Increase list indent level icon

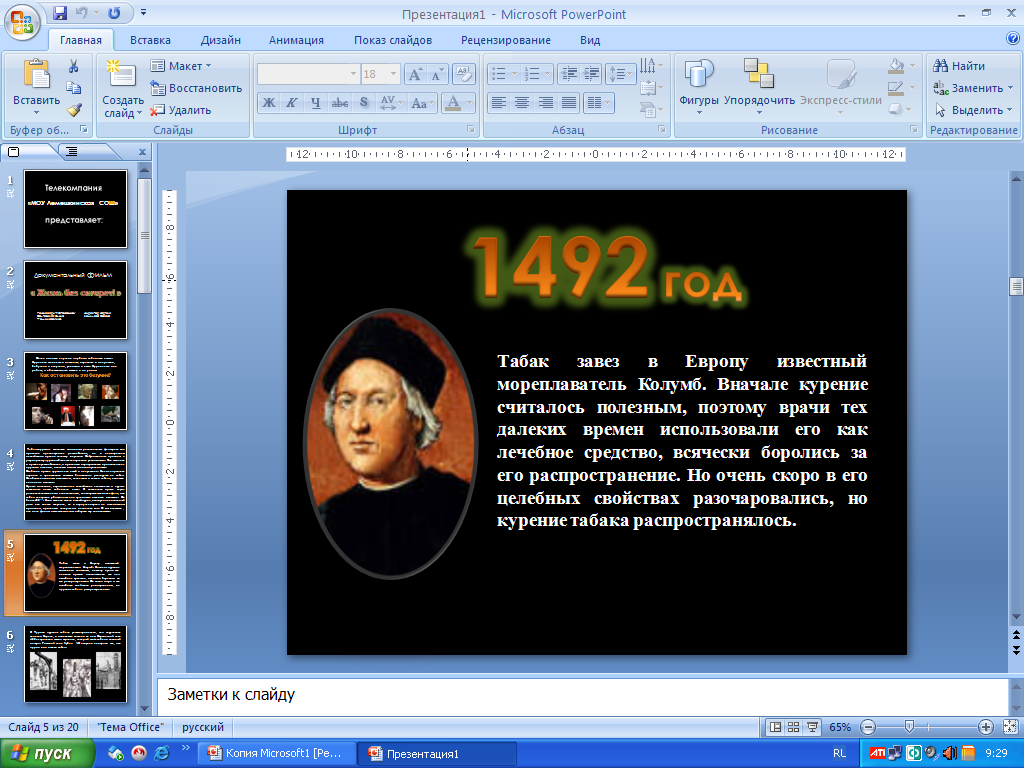(591, 74)
